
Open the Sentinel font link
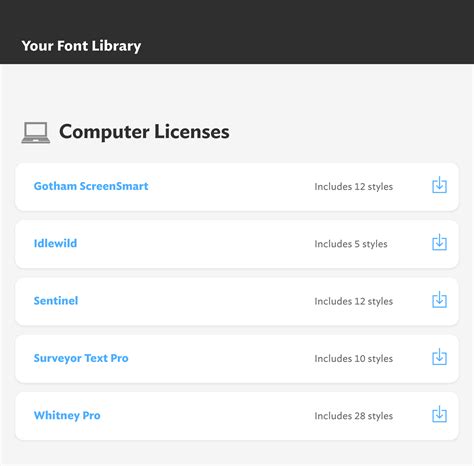pos(56,301)
